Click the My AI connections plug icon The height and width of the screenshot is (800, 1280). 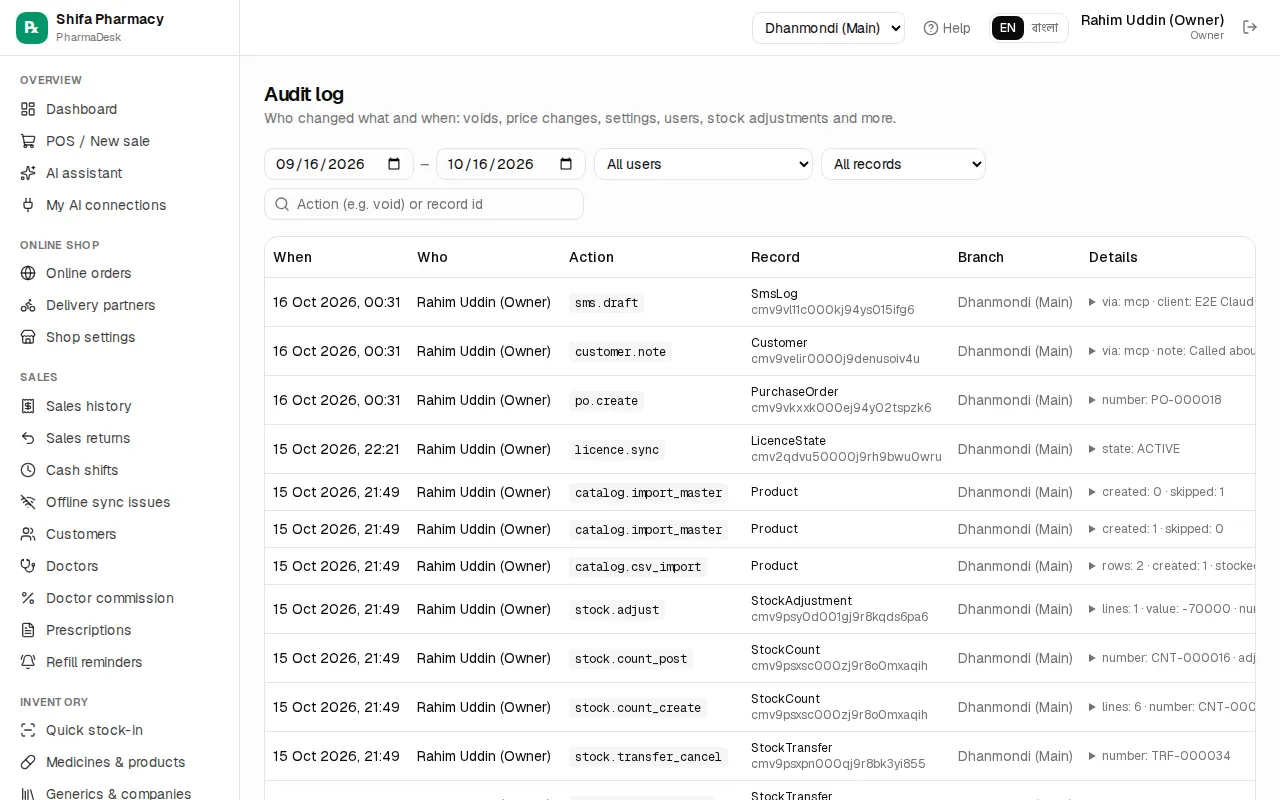point(28,205)
